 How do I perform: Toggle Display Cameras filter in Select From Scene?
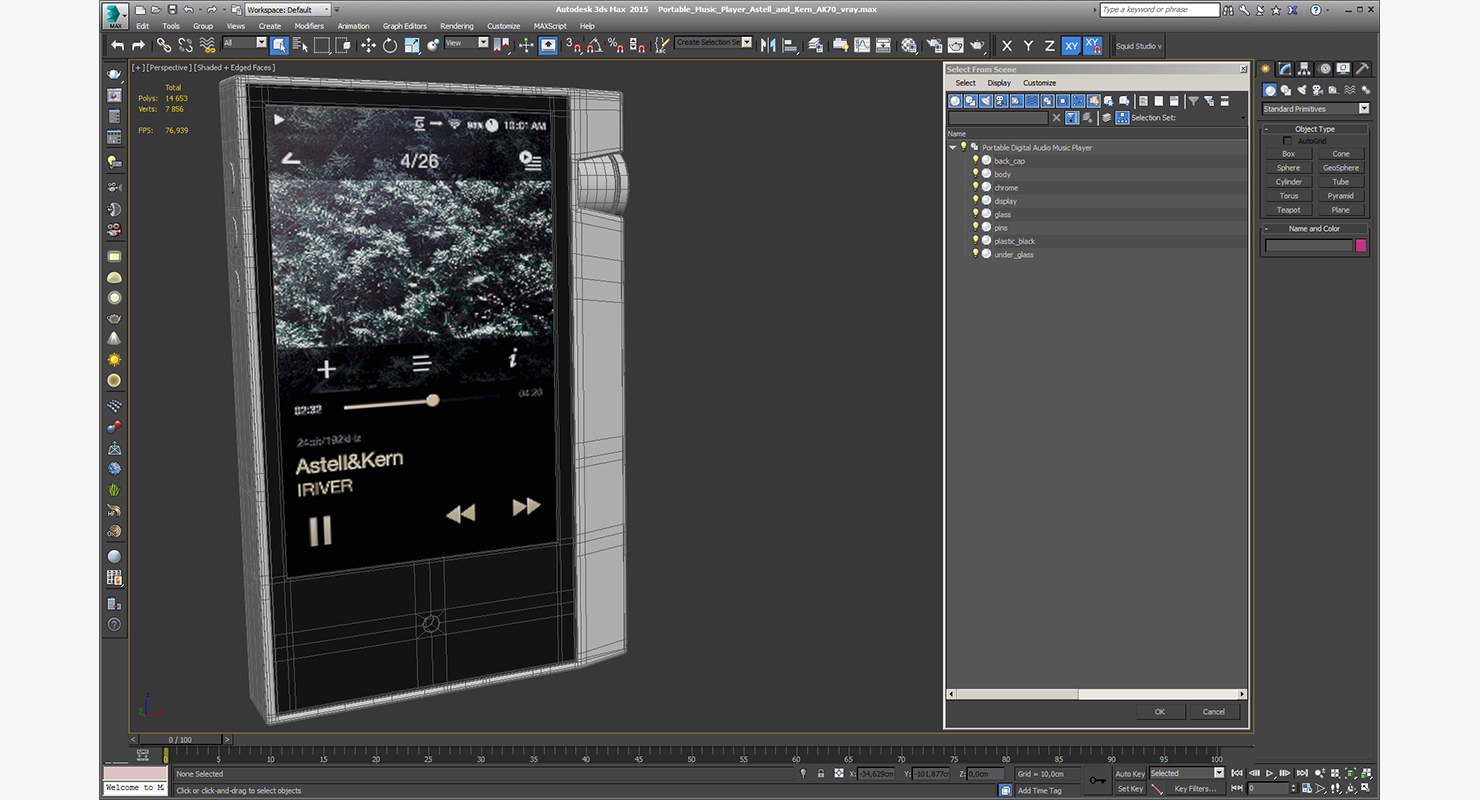point(1001,101)
